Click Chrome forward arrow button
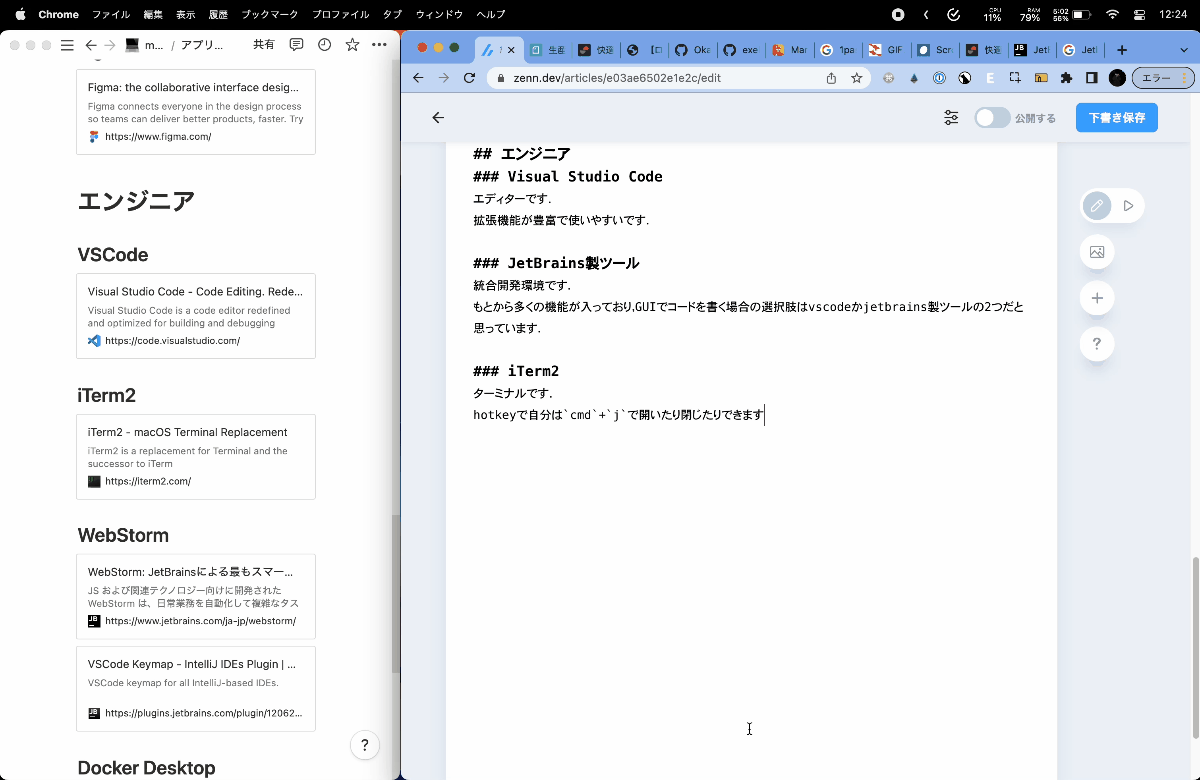Screen dimensions: 1200x780 [x=444, y=78]
